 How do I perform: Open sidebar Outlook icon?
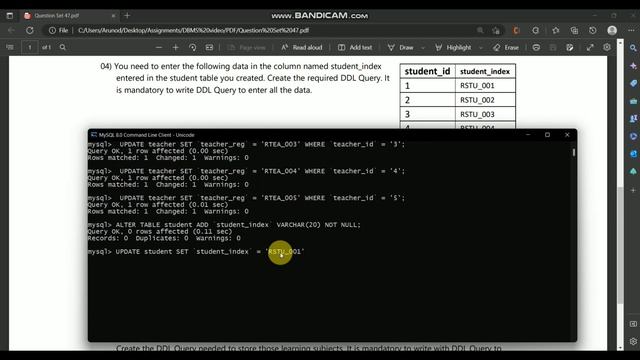click(633, 153)
